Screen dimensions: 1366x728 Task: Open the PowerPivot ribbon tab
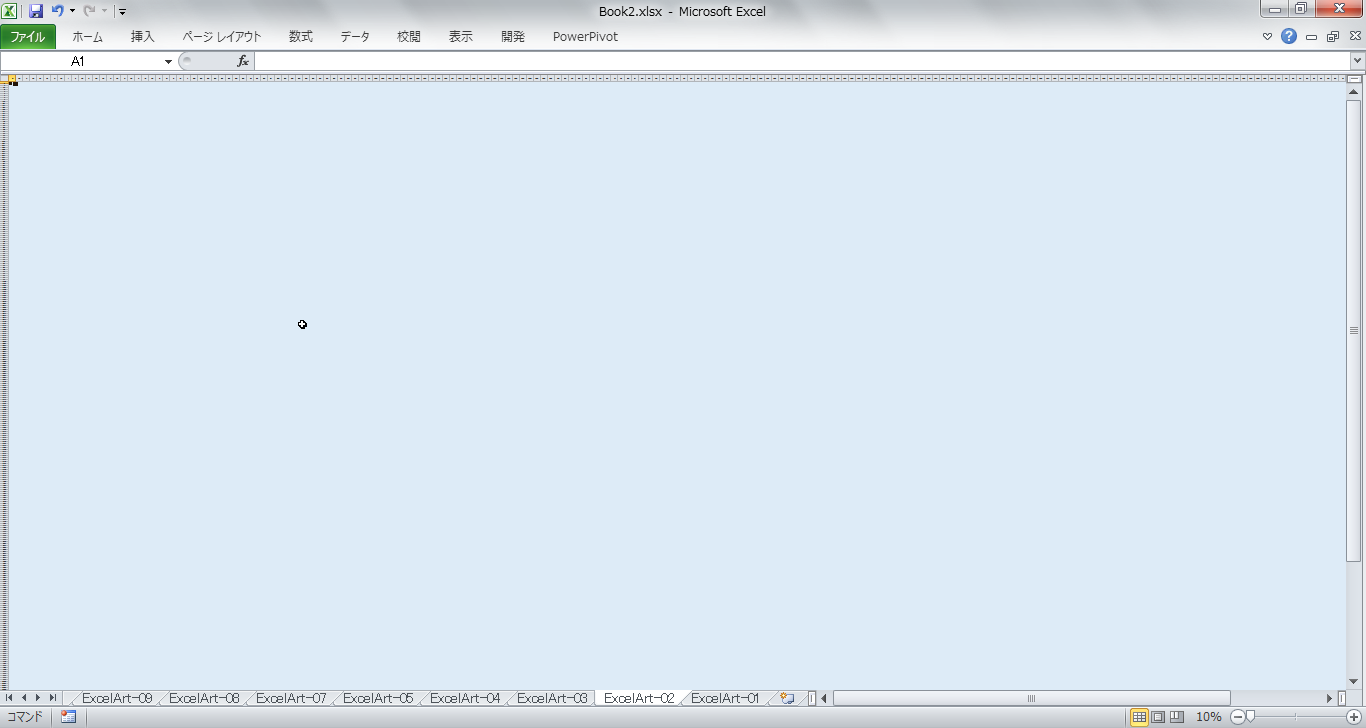coord(585,37)
